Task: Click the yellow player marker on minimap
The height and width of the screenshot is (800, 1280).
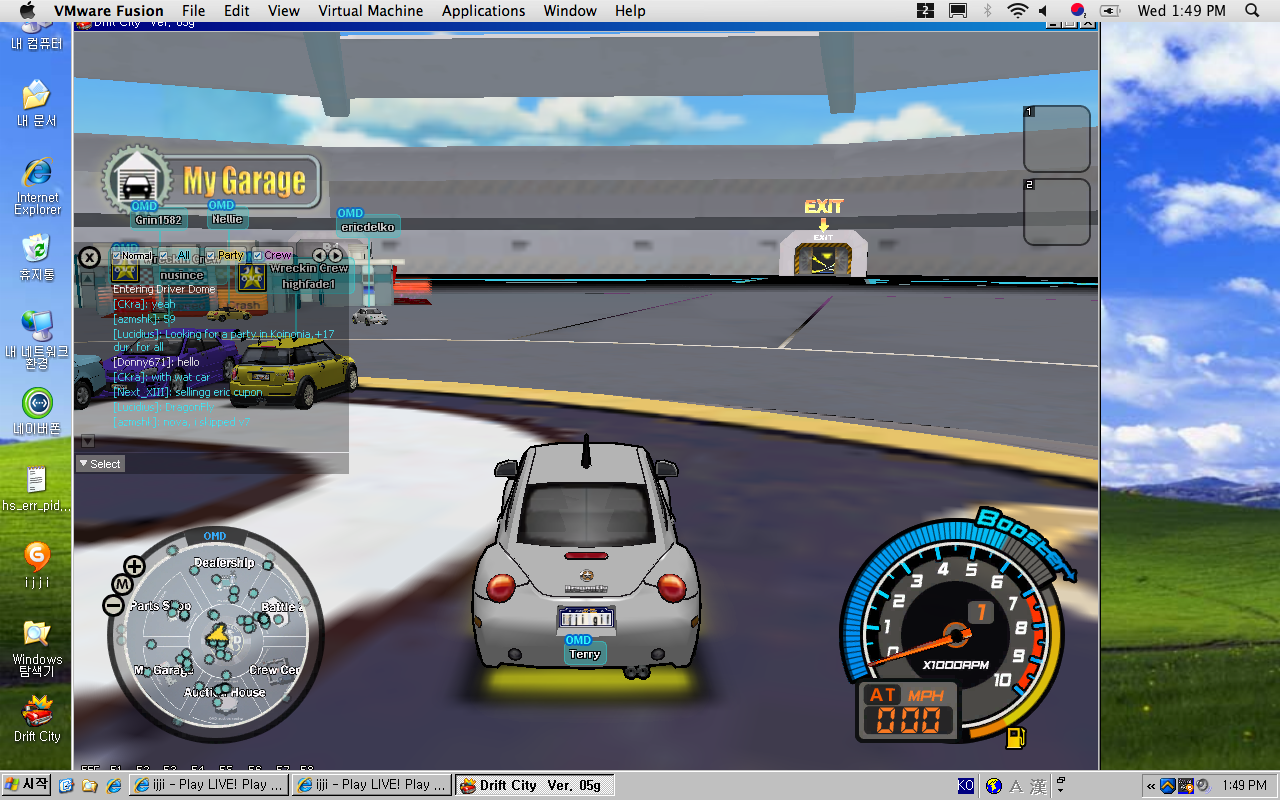Action: point(217,634)
